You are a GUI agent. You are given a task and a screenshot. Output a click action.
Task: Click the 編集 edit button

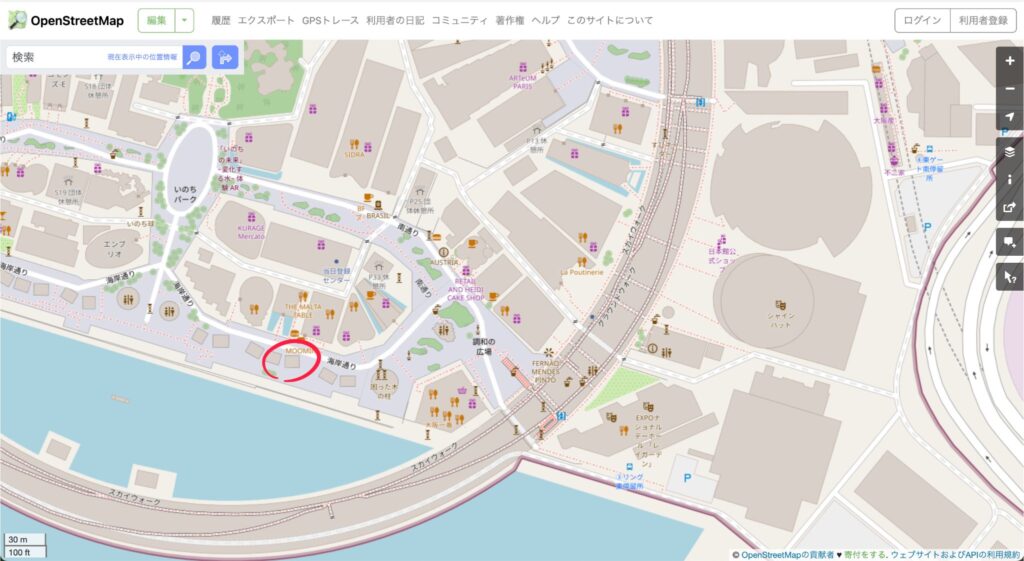point(157,20)
